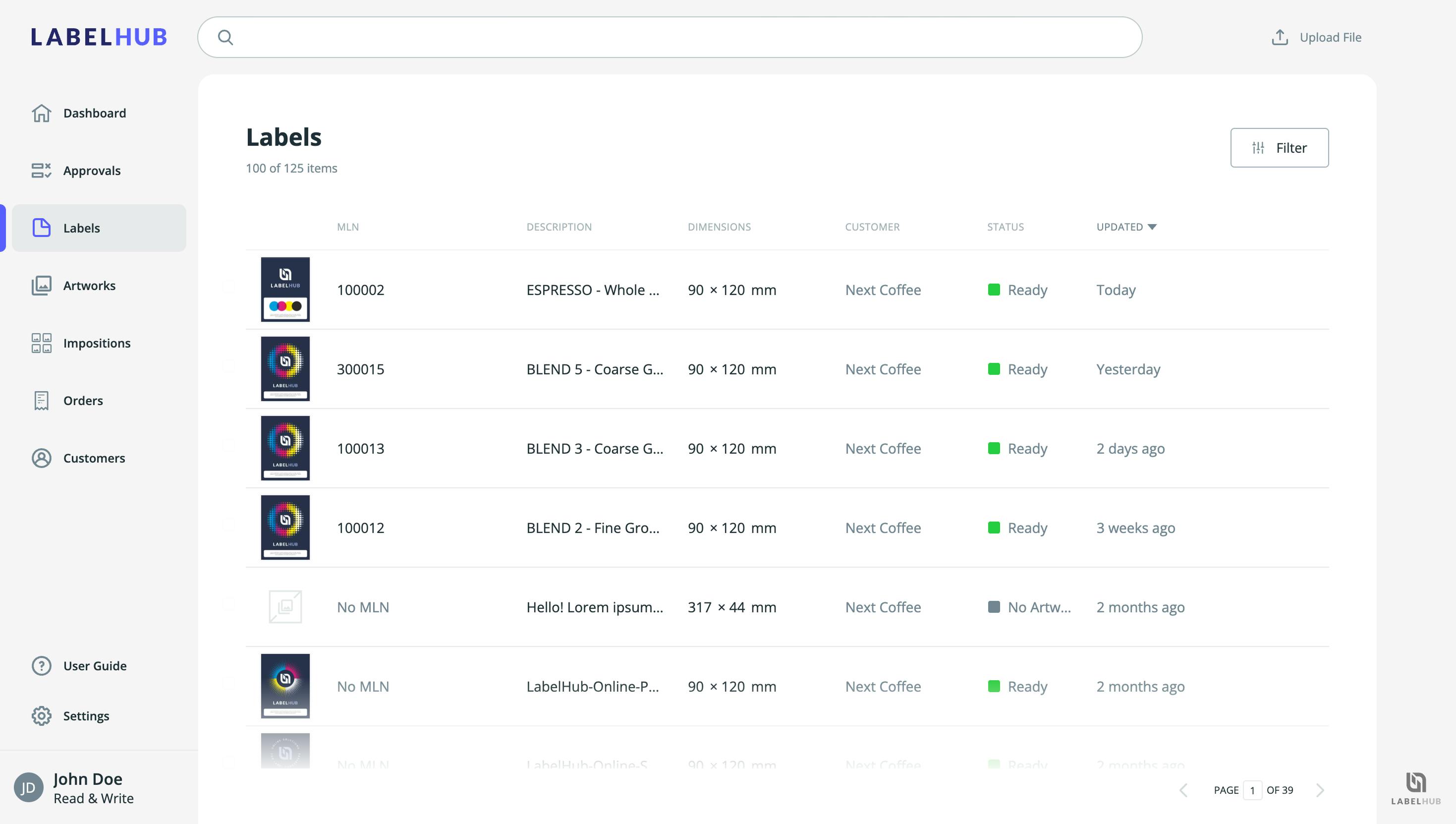
Task: Toggle the Updated column sort arrow
Action: point(1152,227)
